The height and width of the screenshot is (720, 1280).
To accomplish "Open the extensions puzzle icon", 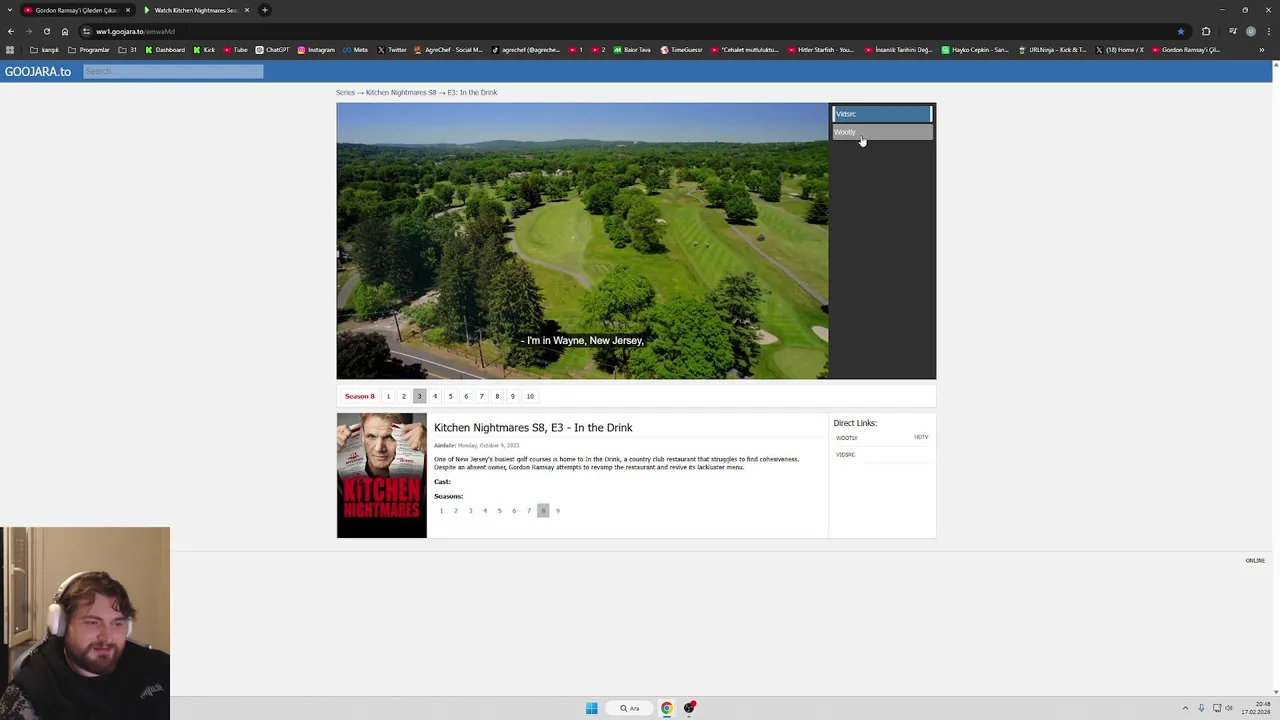I will (1206, 31).
